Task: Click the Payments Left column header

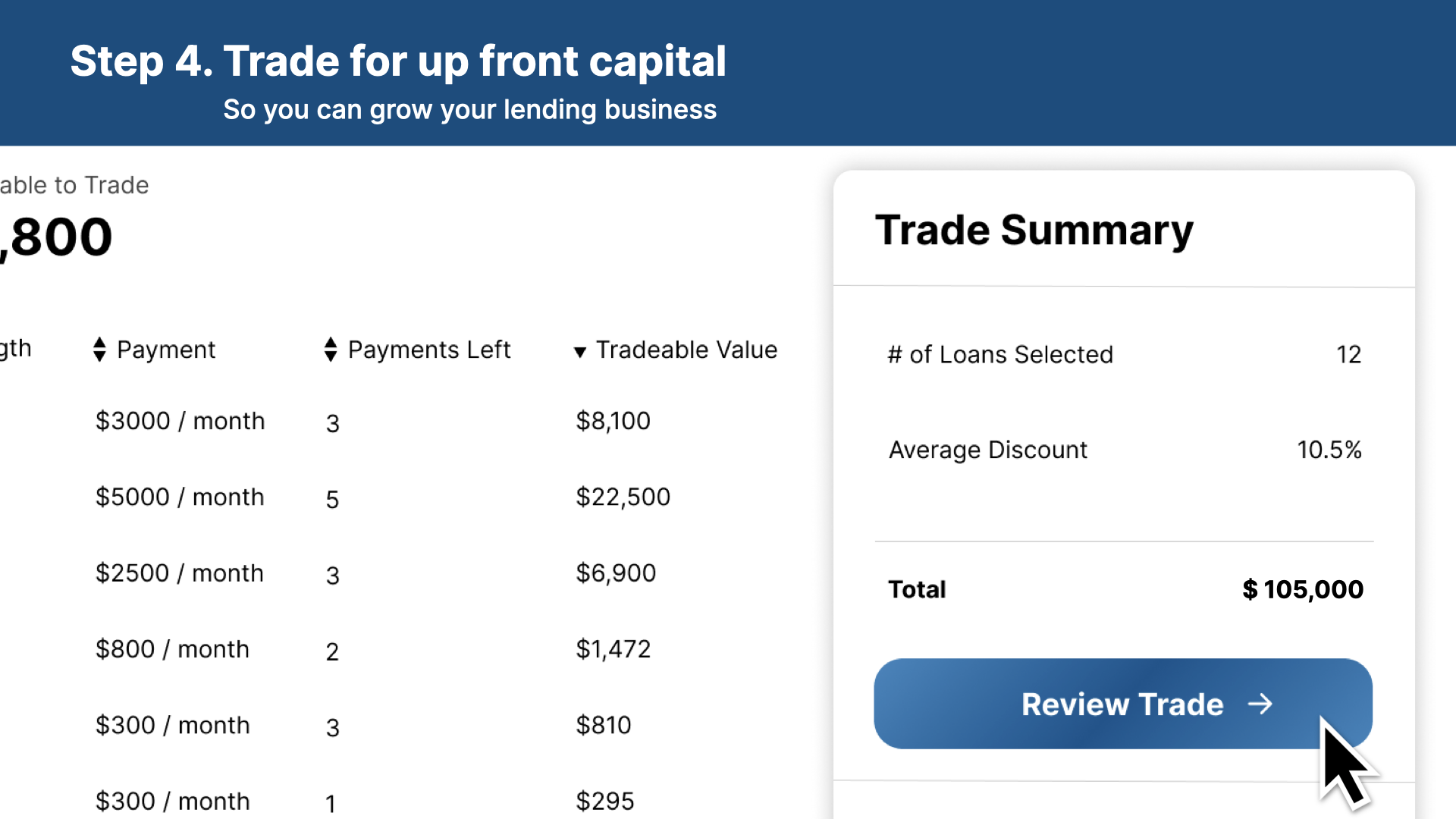Action: 428,350
